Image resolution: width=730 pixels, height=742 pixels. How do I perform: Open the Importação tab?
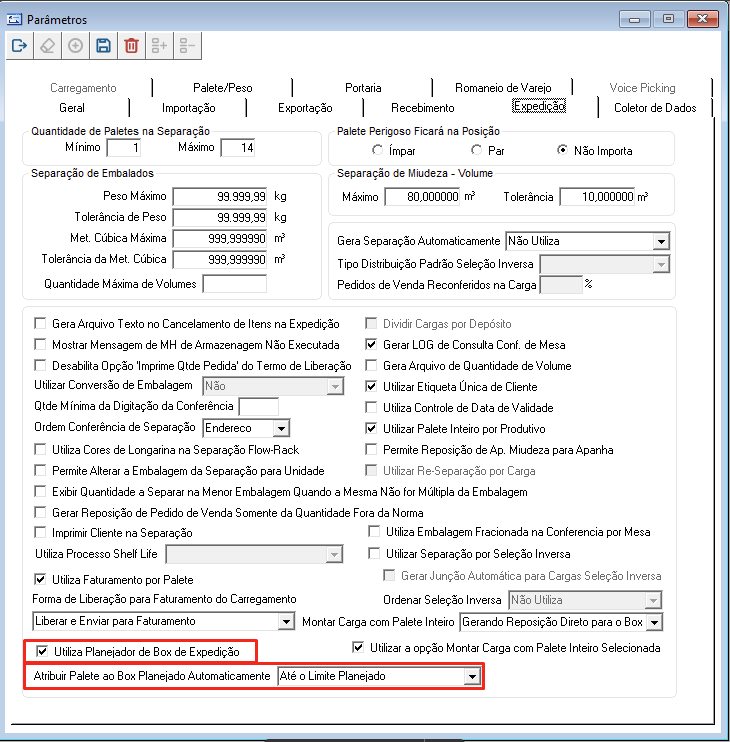point(189,108)
